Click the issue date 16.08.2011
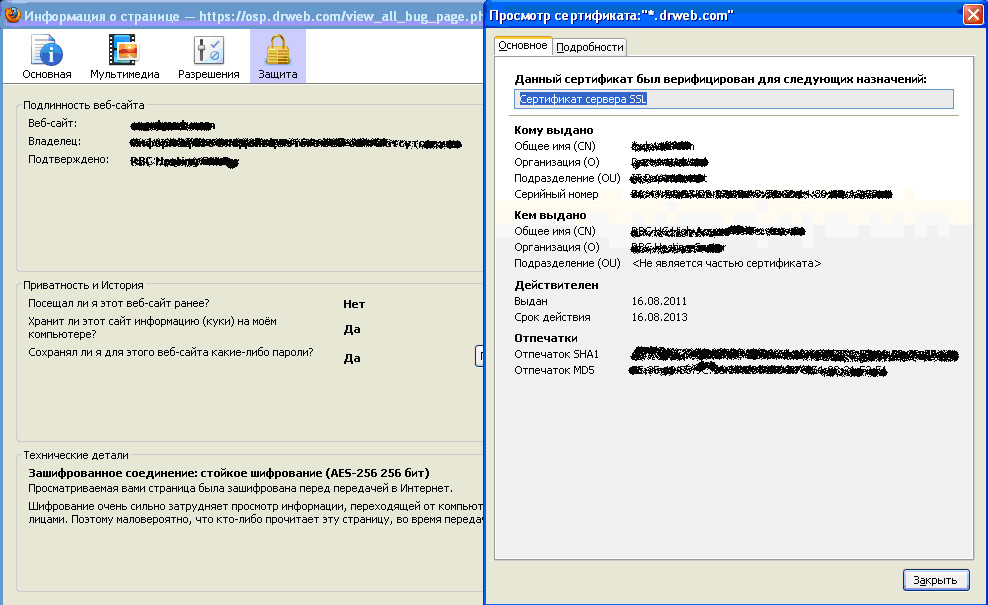This screenshot has height=605, width=988. 659,301
